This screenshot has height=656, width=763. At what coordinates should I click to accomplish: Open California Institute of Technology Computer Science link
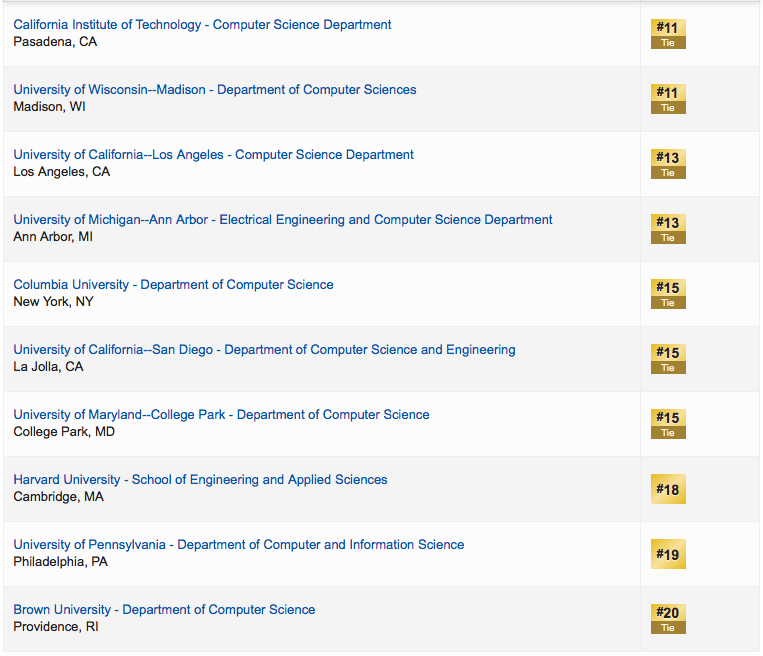point(202,25)
